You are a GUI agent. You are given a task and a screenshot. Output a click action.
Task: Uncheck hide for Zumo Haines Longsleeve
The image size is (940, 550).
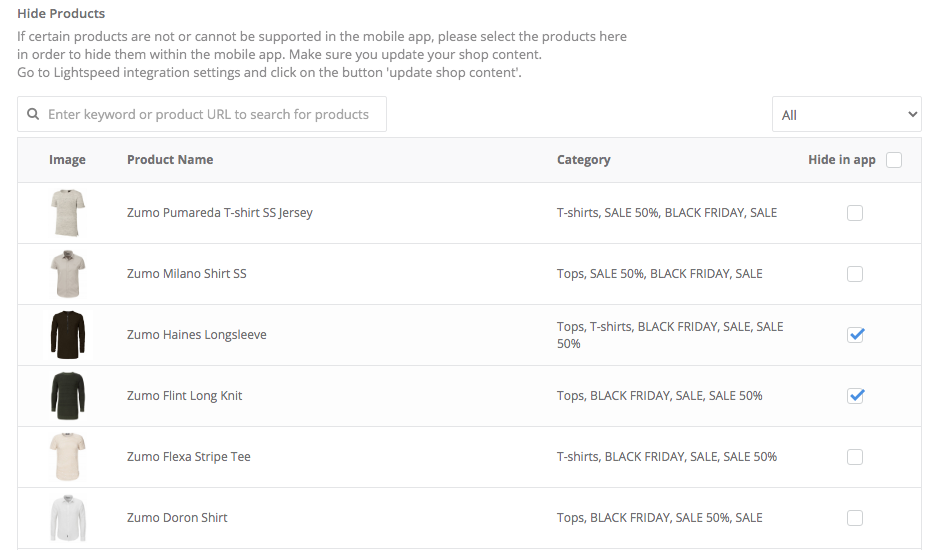click(x=855, y=335)
